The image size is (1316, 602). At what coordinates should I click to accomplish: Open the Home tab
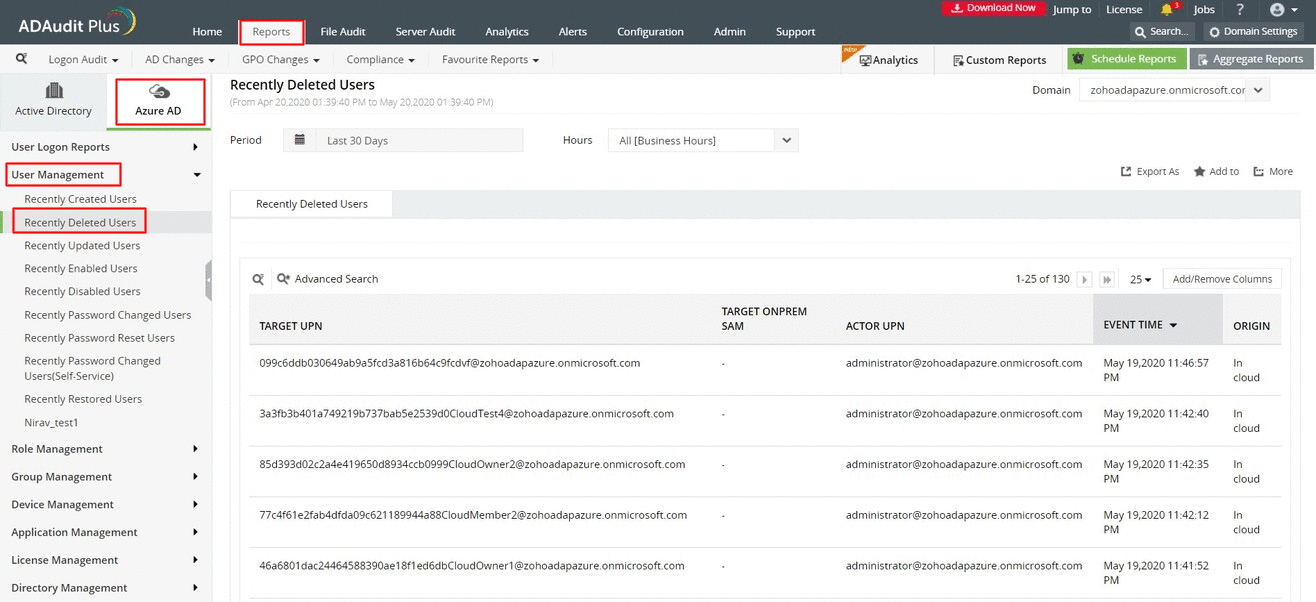click(x=207, y=32)
